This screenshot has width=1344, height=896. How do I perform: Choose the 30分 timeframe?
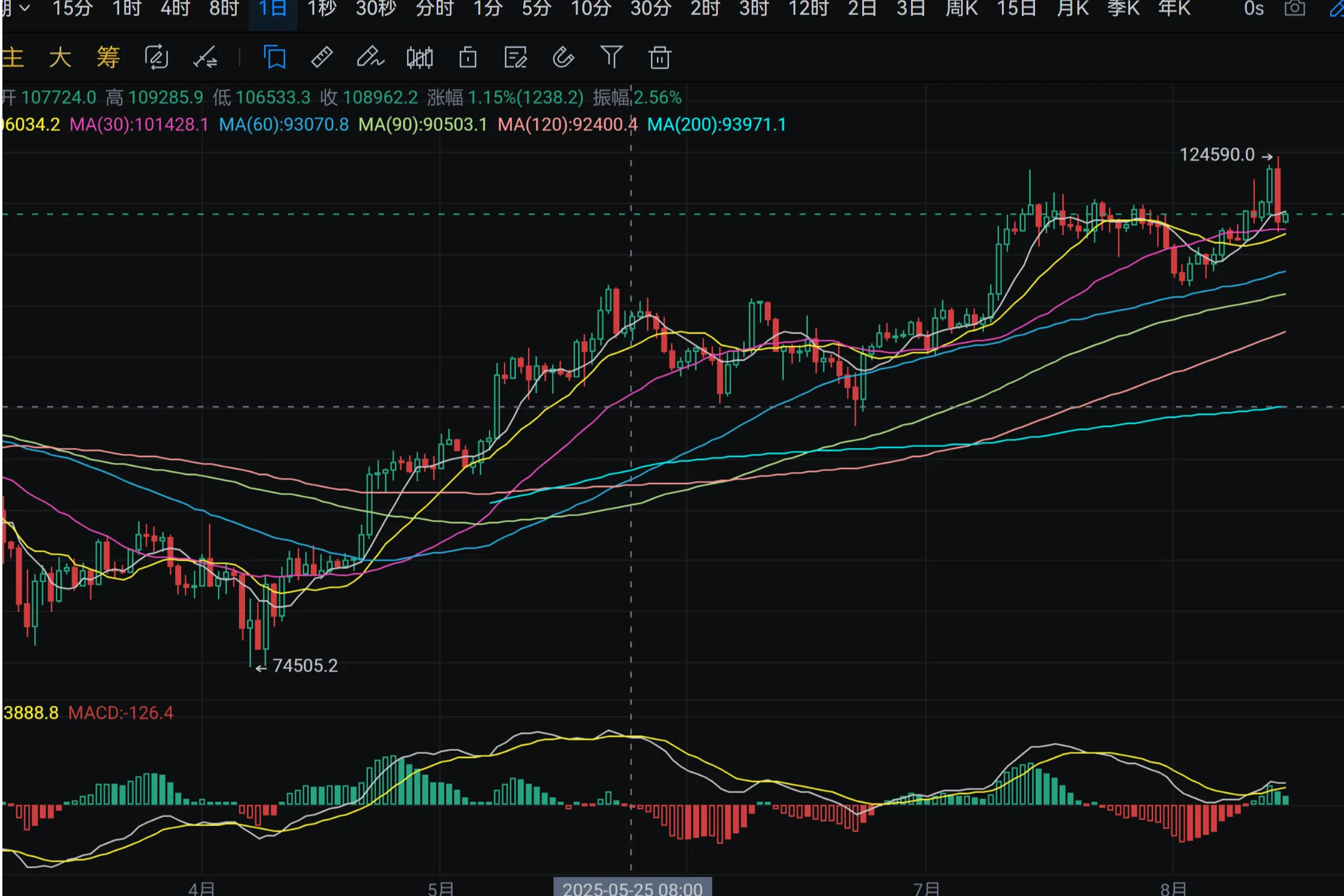coord(651,8)
